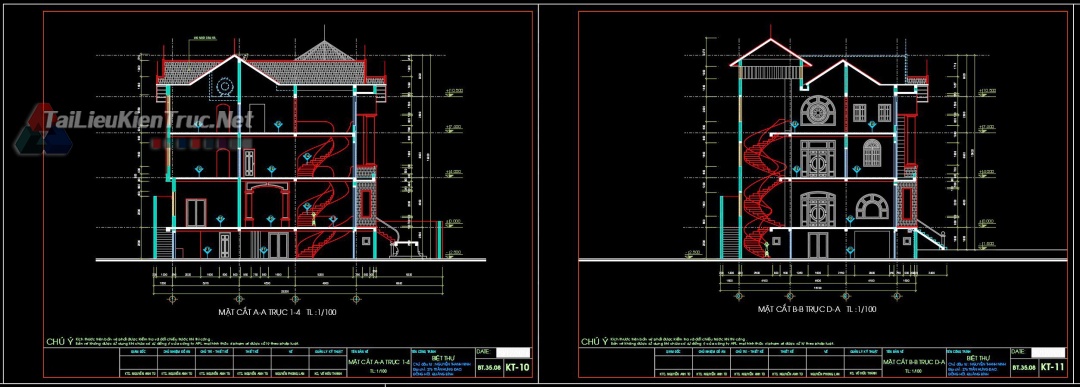The width and height of the screenshot is (1080, 387).
Task: Click the white DATE field on sheet KT-11
Action: click(x=1048, y=352)
